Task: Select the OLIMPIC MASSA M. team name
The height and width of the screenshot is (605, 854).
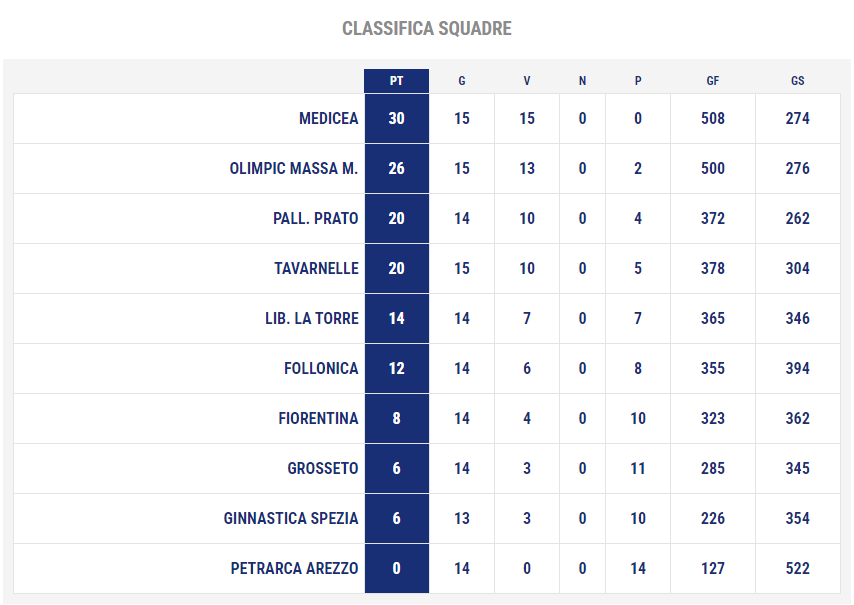Action: [294, 168]
